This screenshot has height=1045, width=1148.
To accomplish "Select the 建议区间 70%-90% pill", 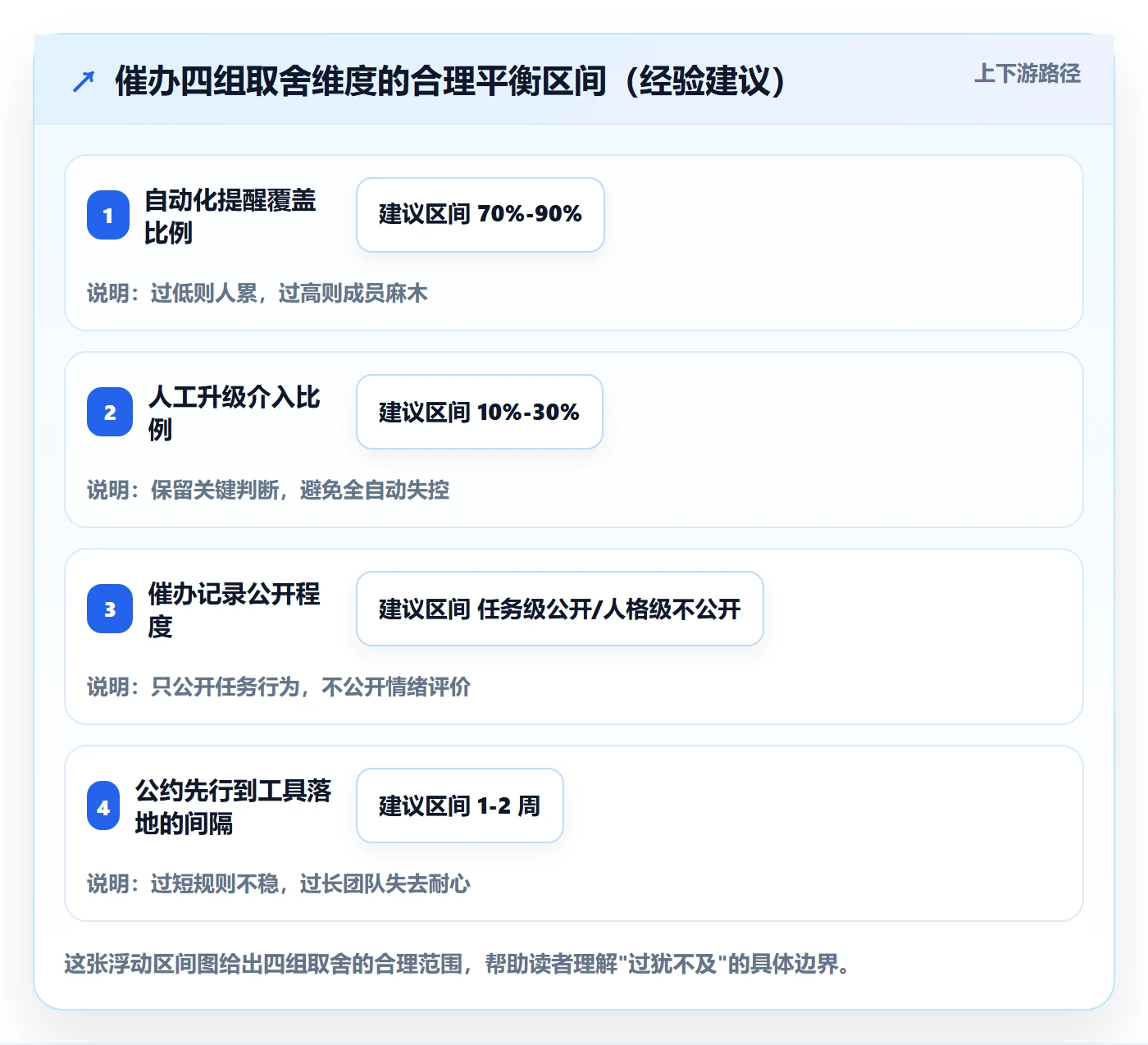I will click(x=481, y=215).
